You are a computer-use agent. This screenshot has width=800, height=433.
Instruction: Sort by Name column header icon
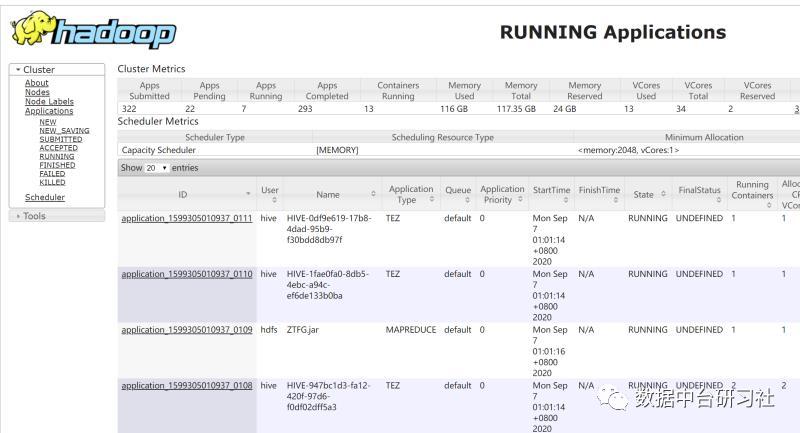(x=373, y=194)
